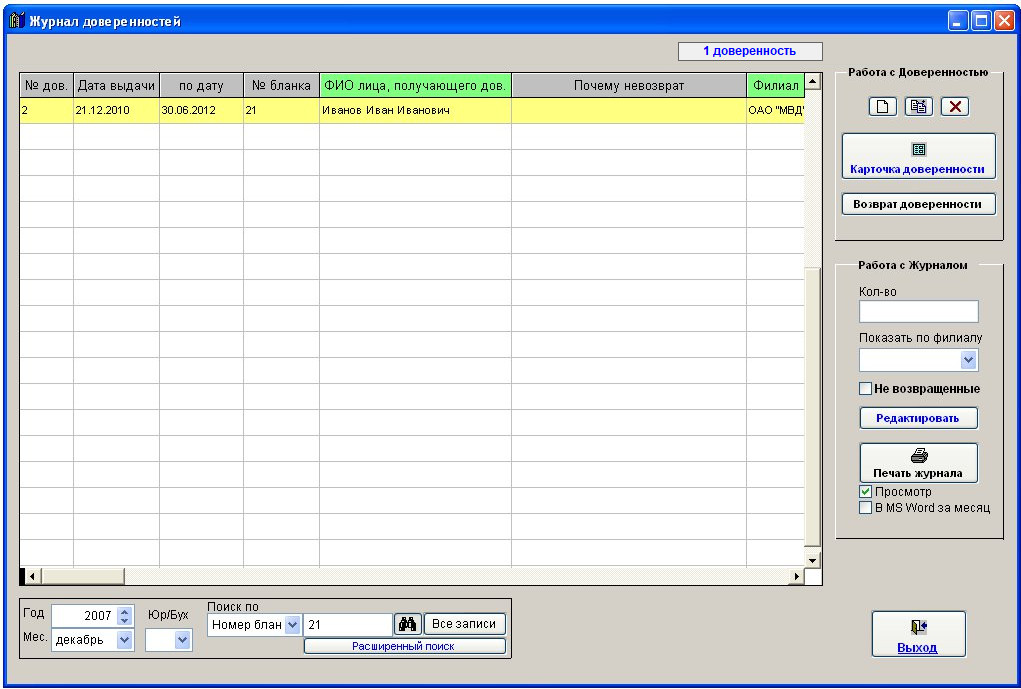Screen dimensions: 1021x689
Task: Click the по дату column header
Action: pyautogui.click(x=201, y=85)
